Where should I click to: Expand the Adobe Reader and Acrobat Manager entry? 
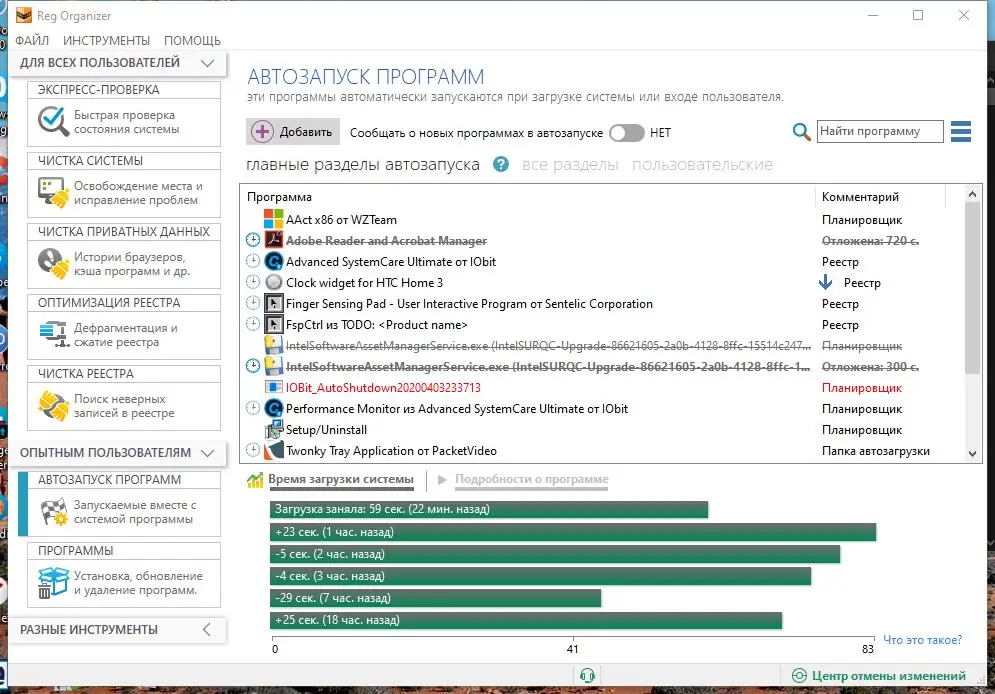(251, 240)
